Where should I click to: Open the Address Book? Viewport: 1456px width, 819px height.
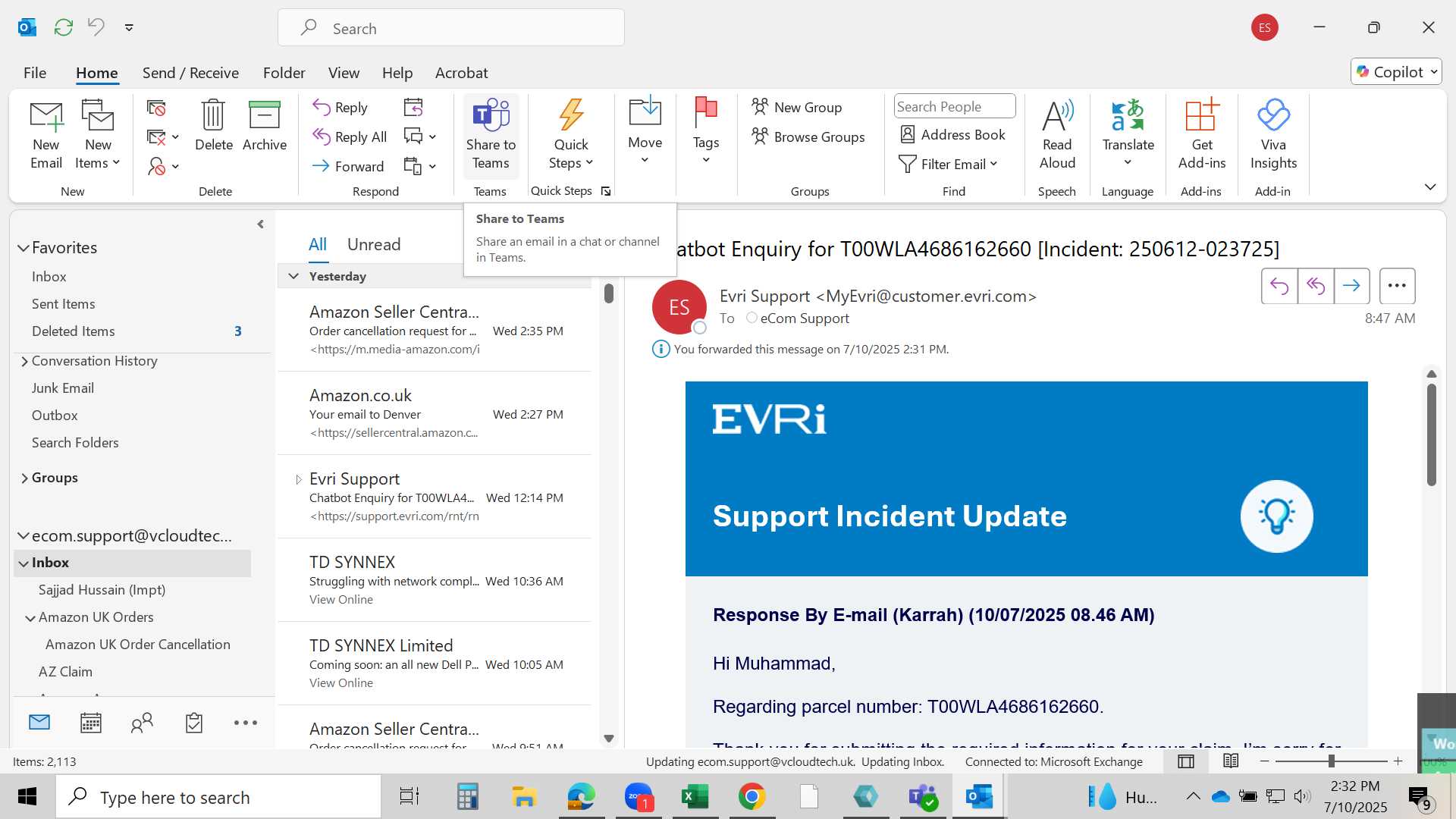click(952, 135)
